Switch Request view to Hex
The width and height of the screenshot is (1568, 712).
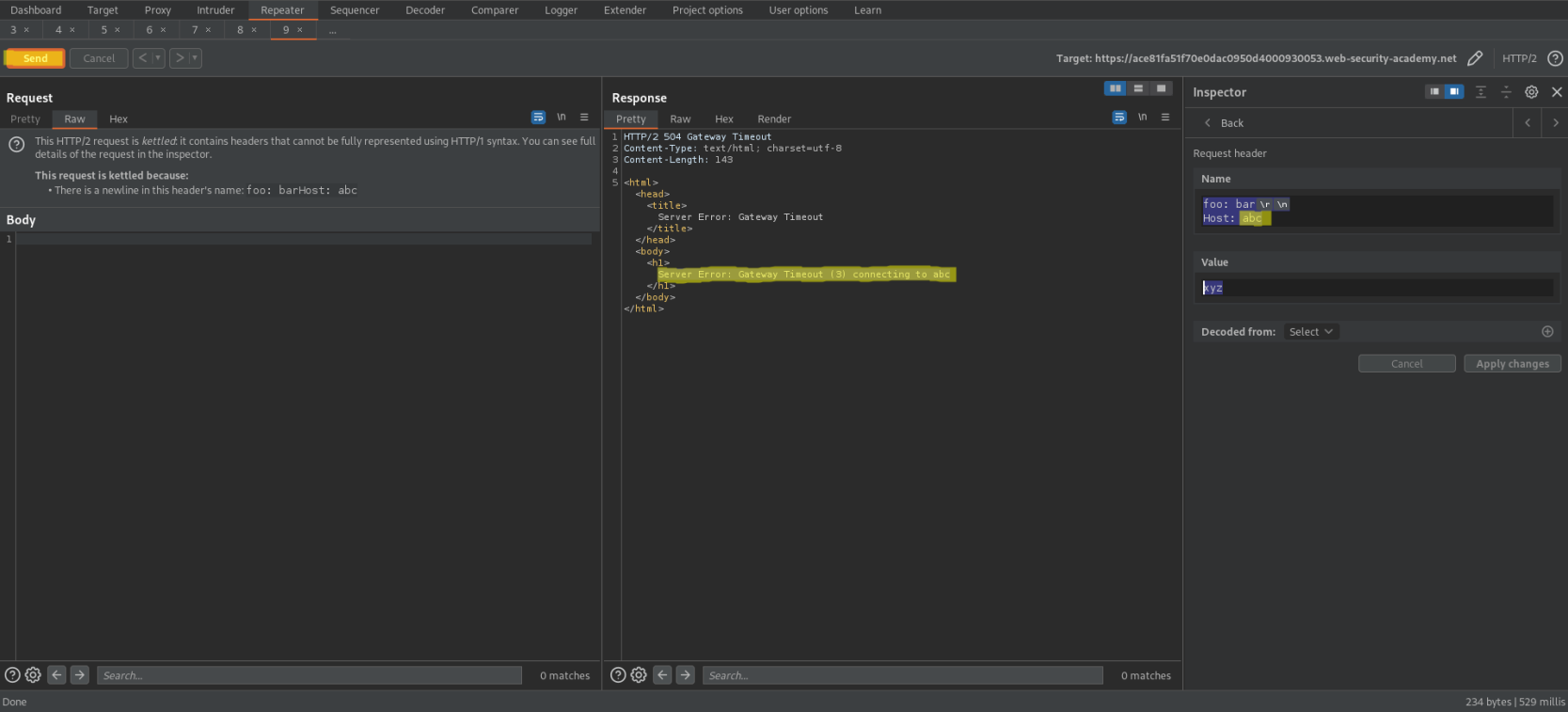click(119, 119)
